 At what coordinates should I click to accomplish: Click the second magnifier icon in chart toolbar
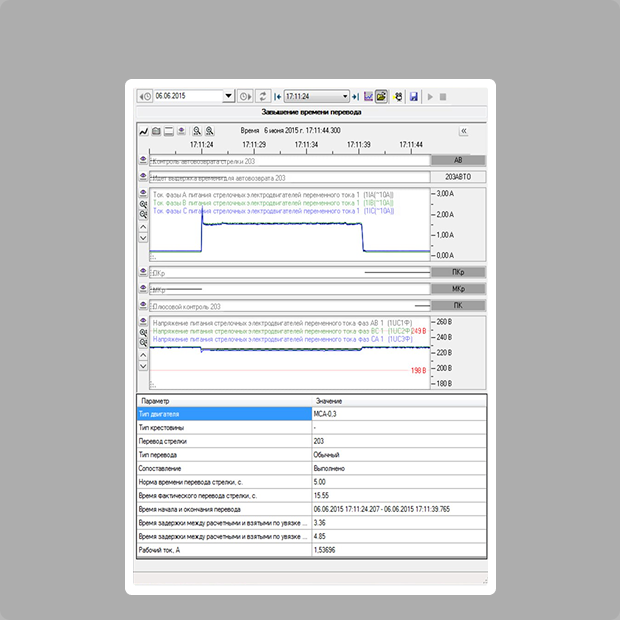pos(209,131)
